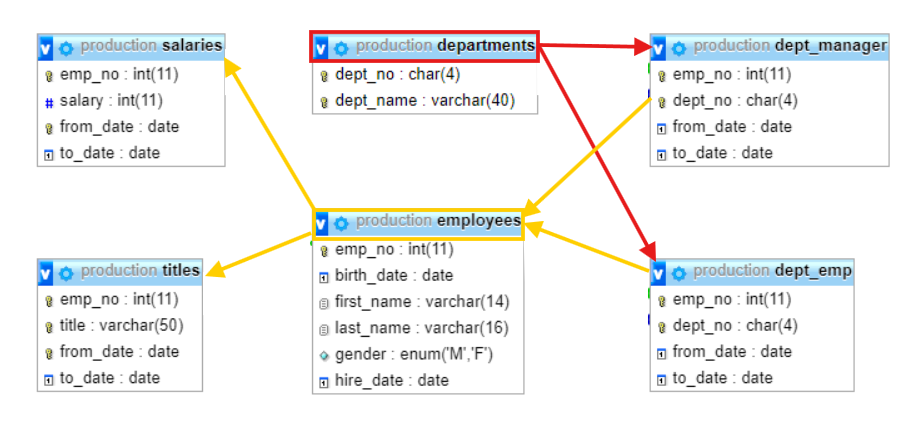922x422 pixels.
Task: Click the key icon beside salaries emp_no
Action: pyautogui.click(x=49, y=76)
